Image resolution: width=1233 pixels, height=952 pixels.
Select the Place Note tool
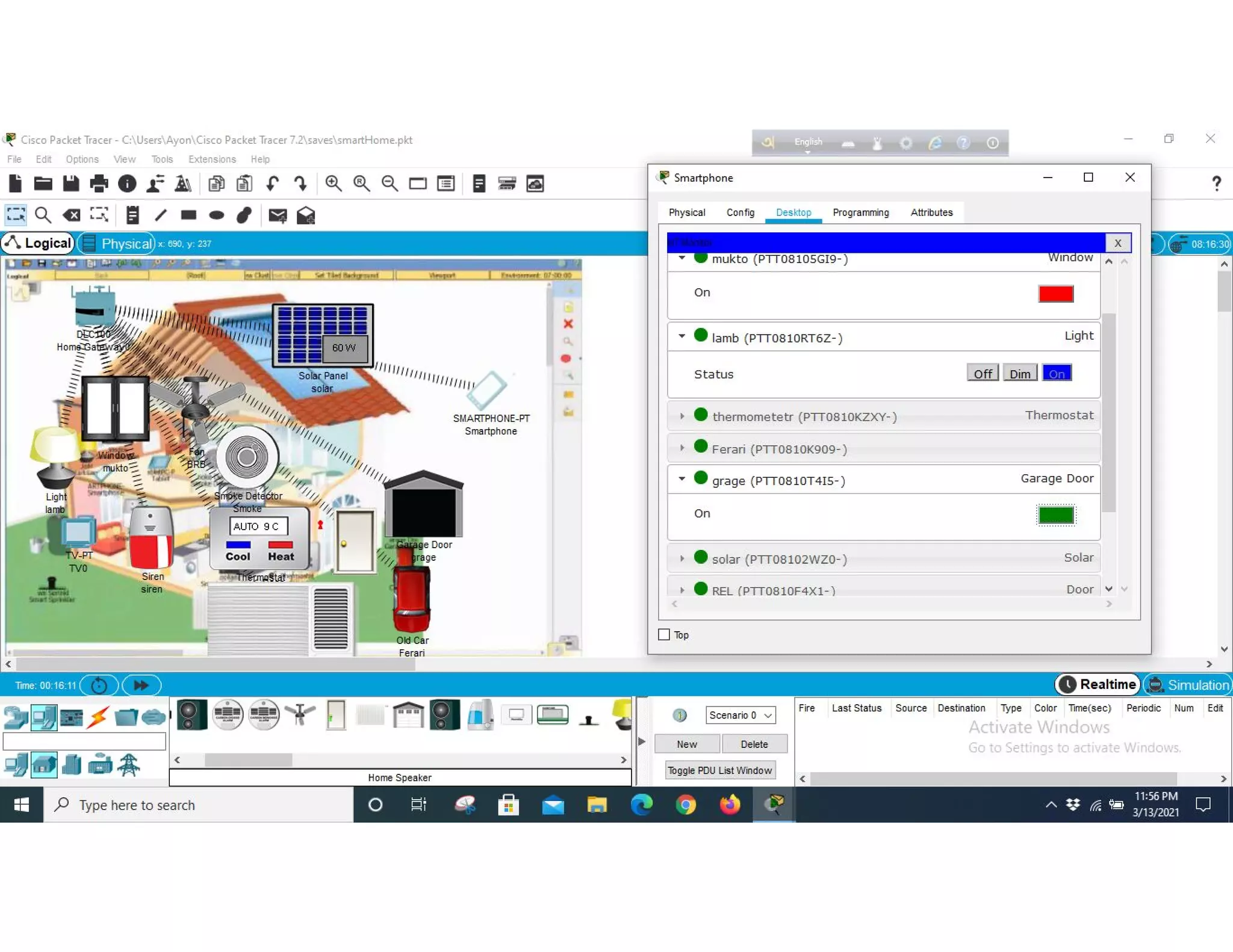tap(132, 215)
